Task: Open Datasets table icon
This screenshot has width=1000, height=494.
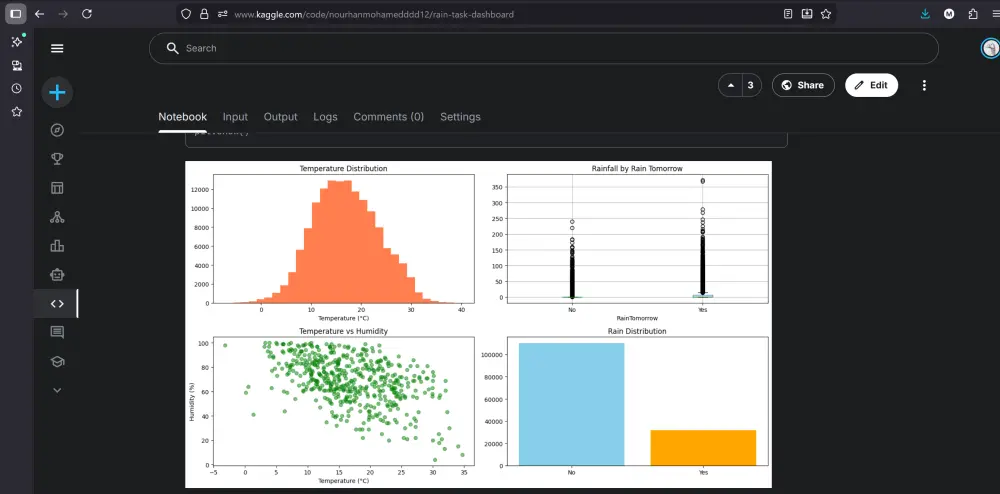Action: [x=57, y=188]
